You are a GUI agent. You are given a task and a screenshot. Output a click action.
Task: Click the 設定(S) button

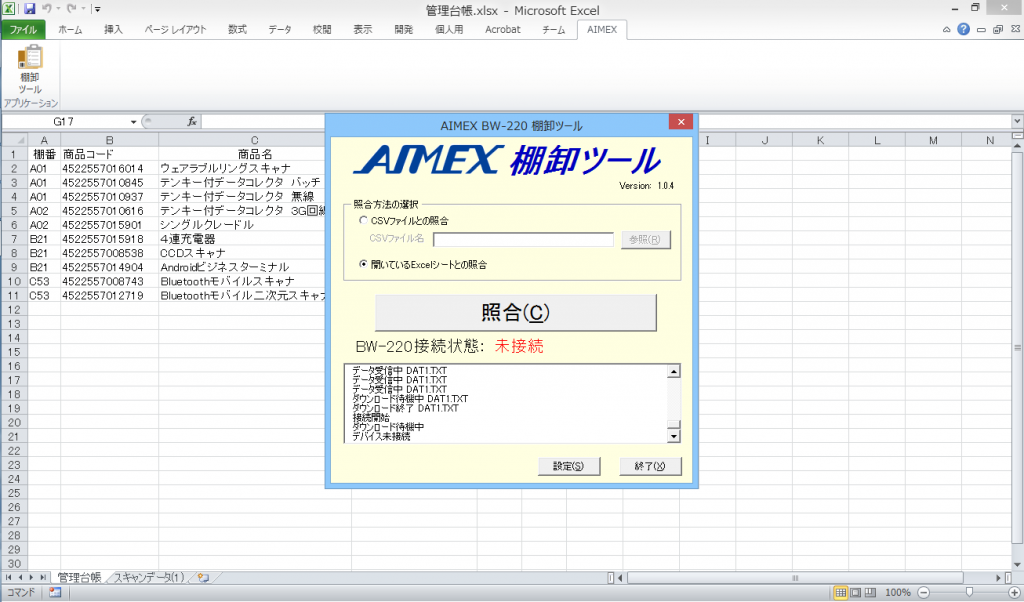coord(568,466)
